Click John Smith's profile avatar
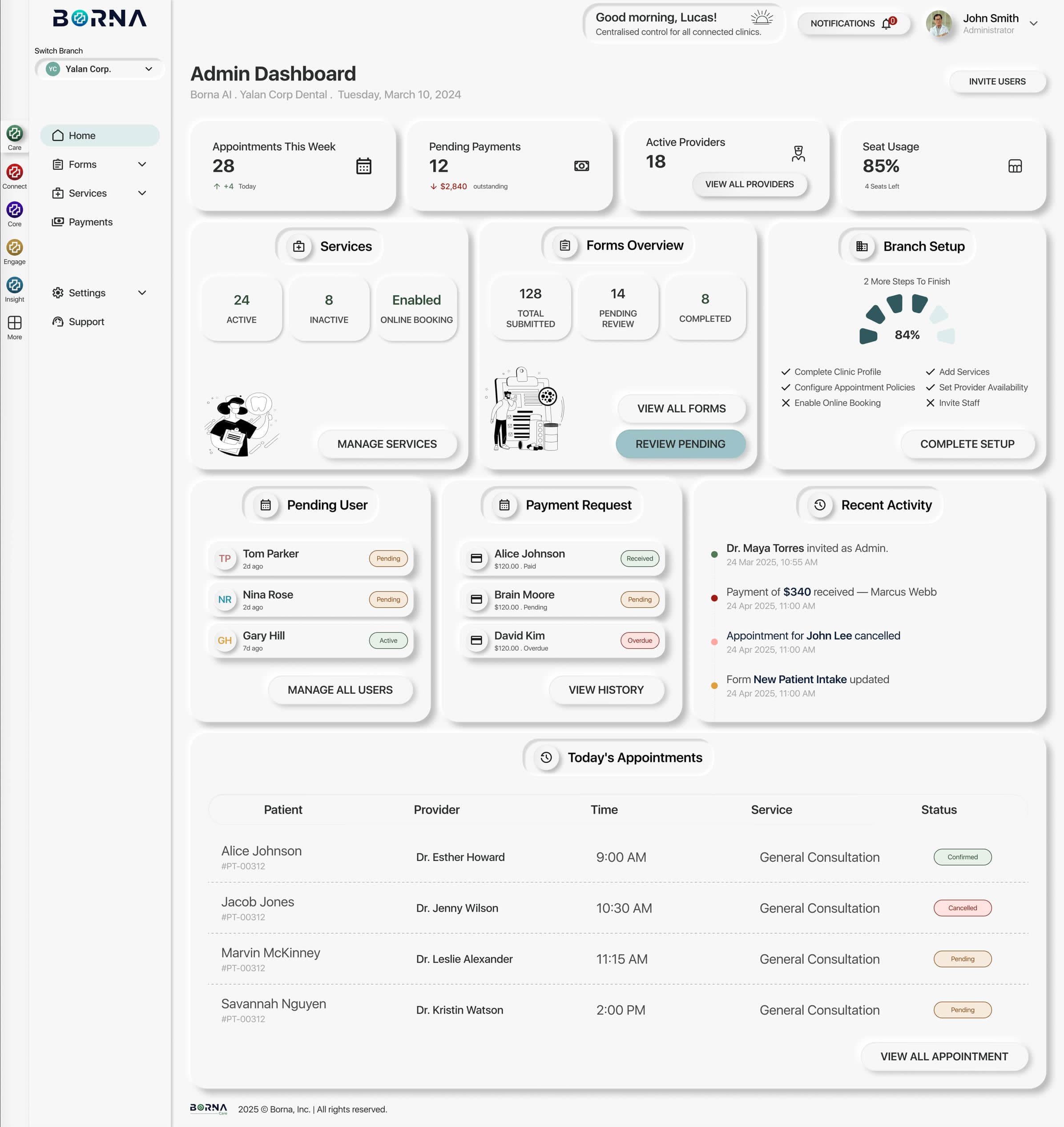Image resolution: width=1064 pixels, height=1127 pixels. click(938, 24)
